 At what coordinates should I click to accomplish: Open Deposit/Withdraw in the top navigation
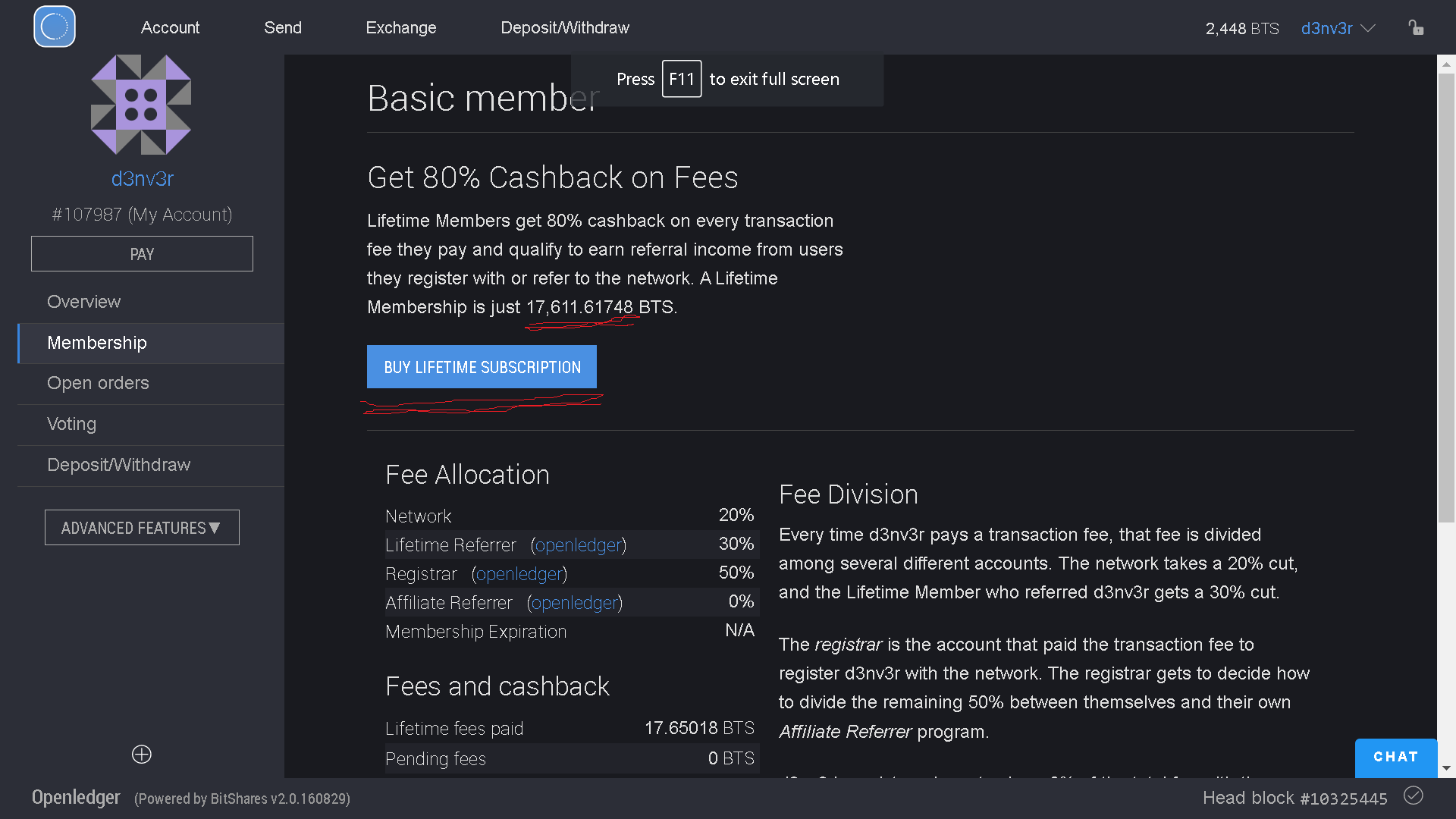click(565, 27)
